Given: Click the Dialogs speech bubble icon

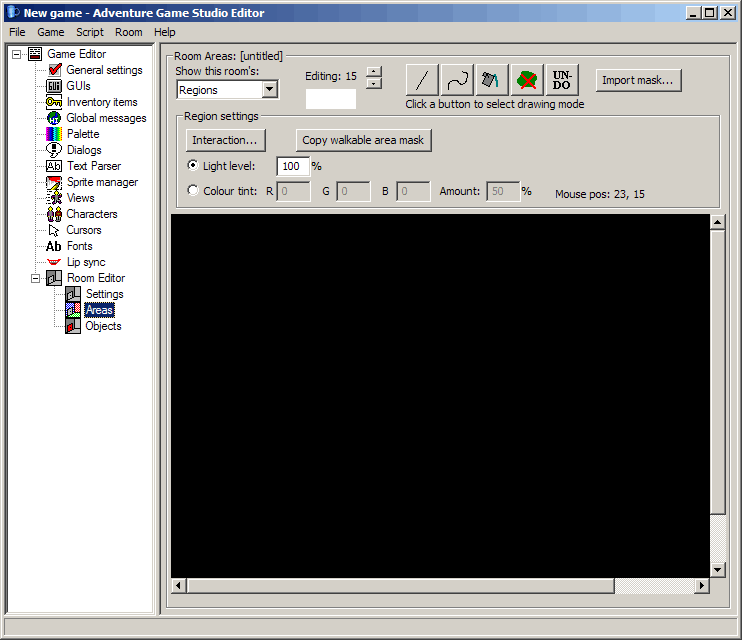Looking at the screenshot, I should (x=53, y=150).
